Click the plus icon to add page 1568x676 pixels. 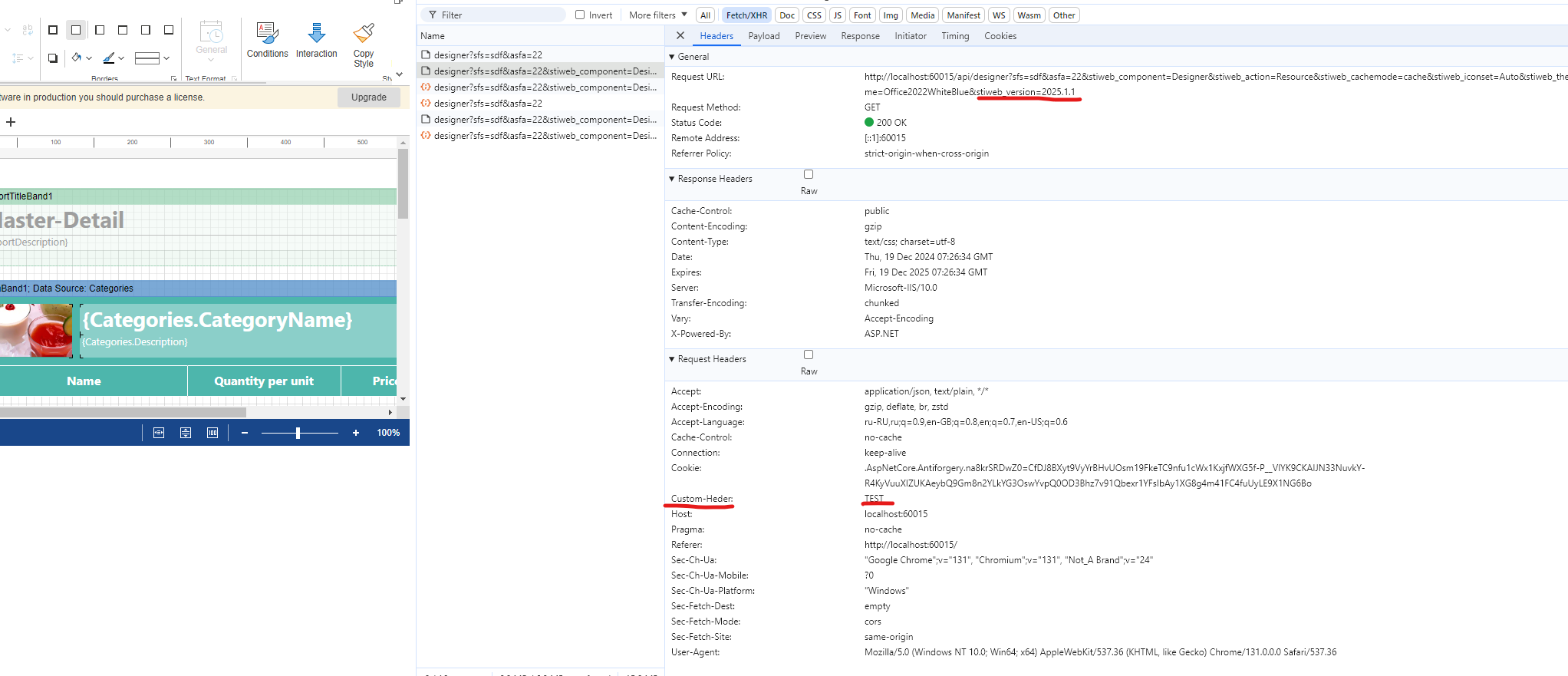[11, 122]
